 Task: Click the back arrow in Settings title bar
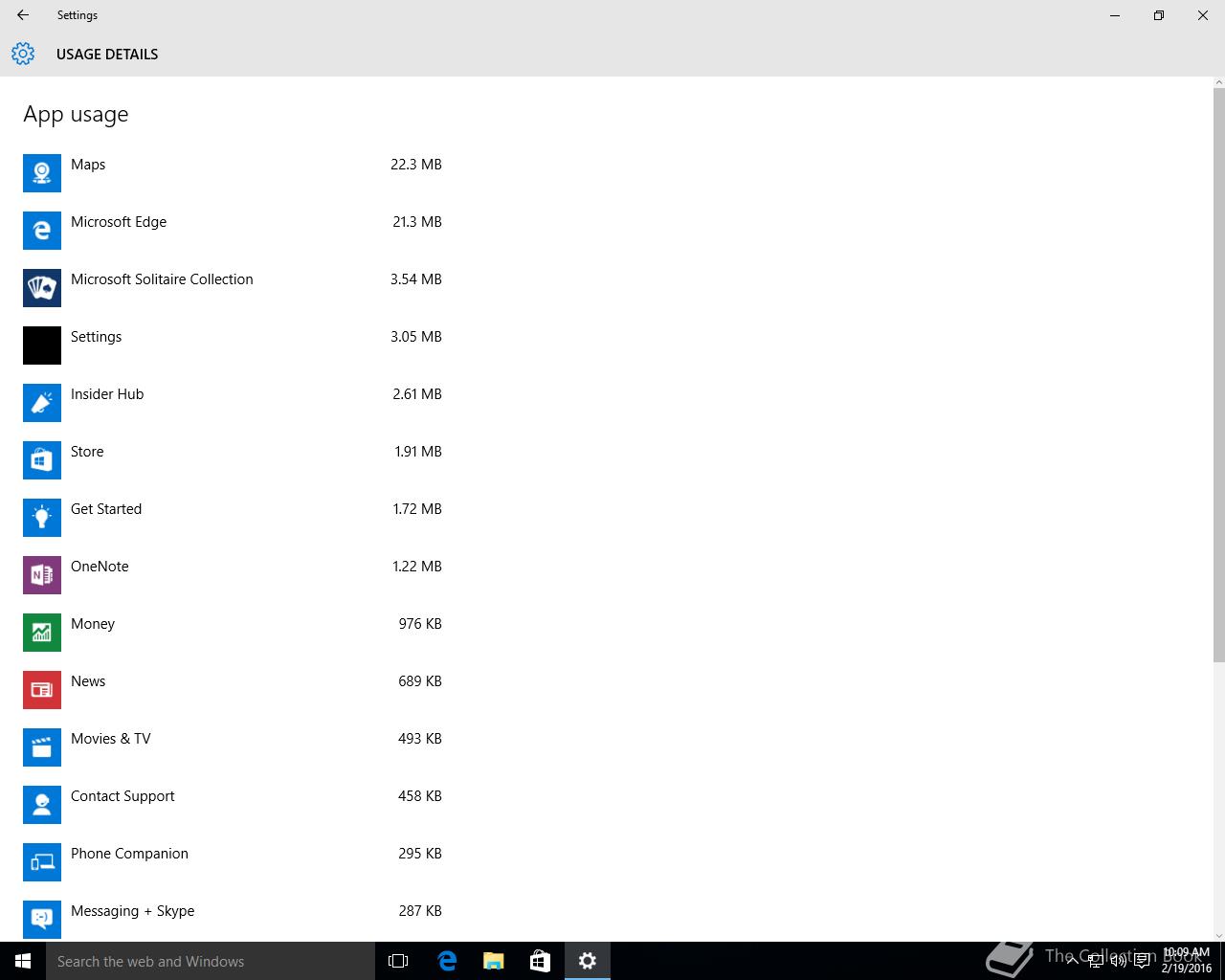(23, 15)
